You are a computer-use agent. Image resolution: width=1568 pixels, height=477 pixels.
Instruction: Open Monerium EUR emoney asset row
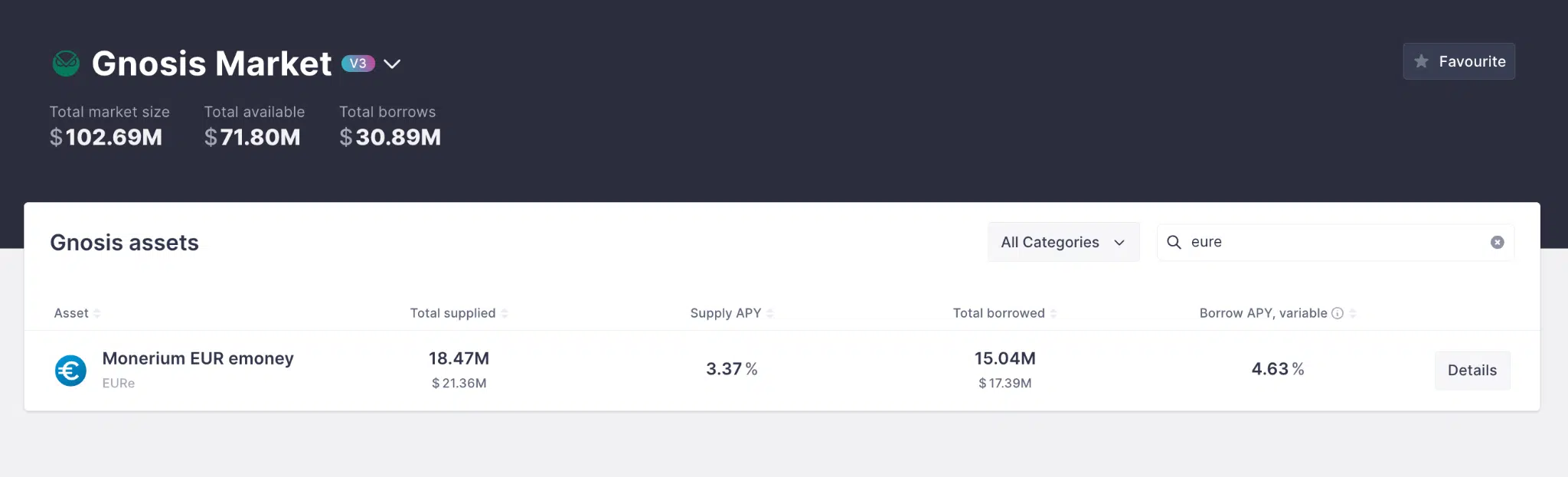pos(198,358)
